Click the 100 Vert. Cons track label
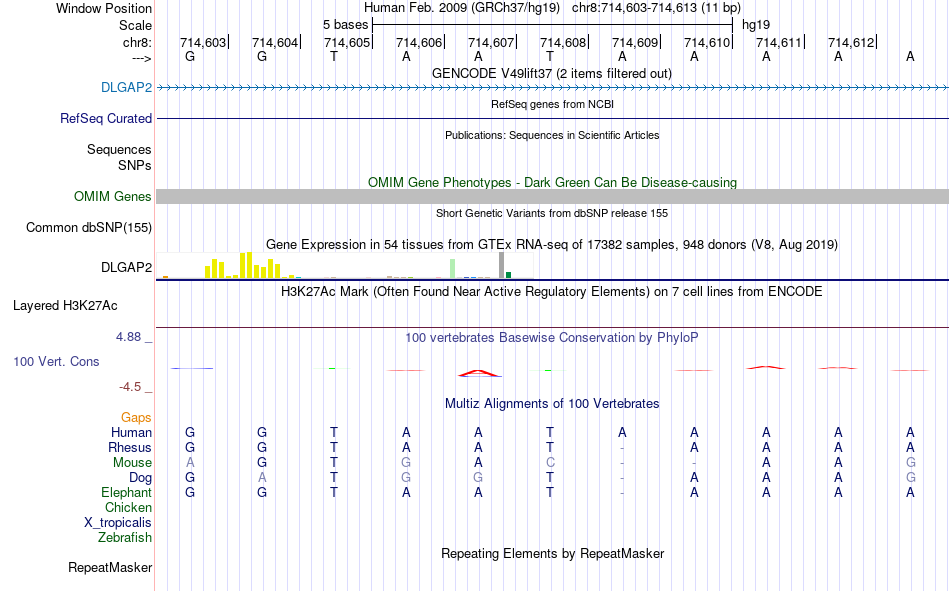The image size is (950, 591). coord(56,361)
